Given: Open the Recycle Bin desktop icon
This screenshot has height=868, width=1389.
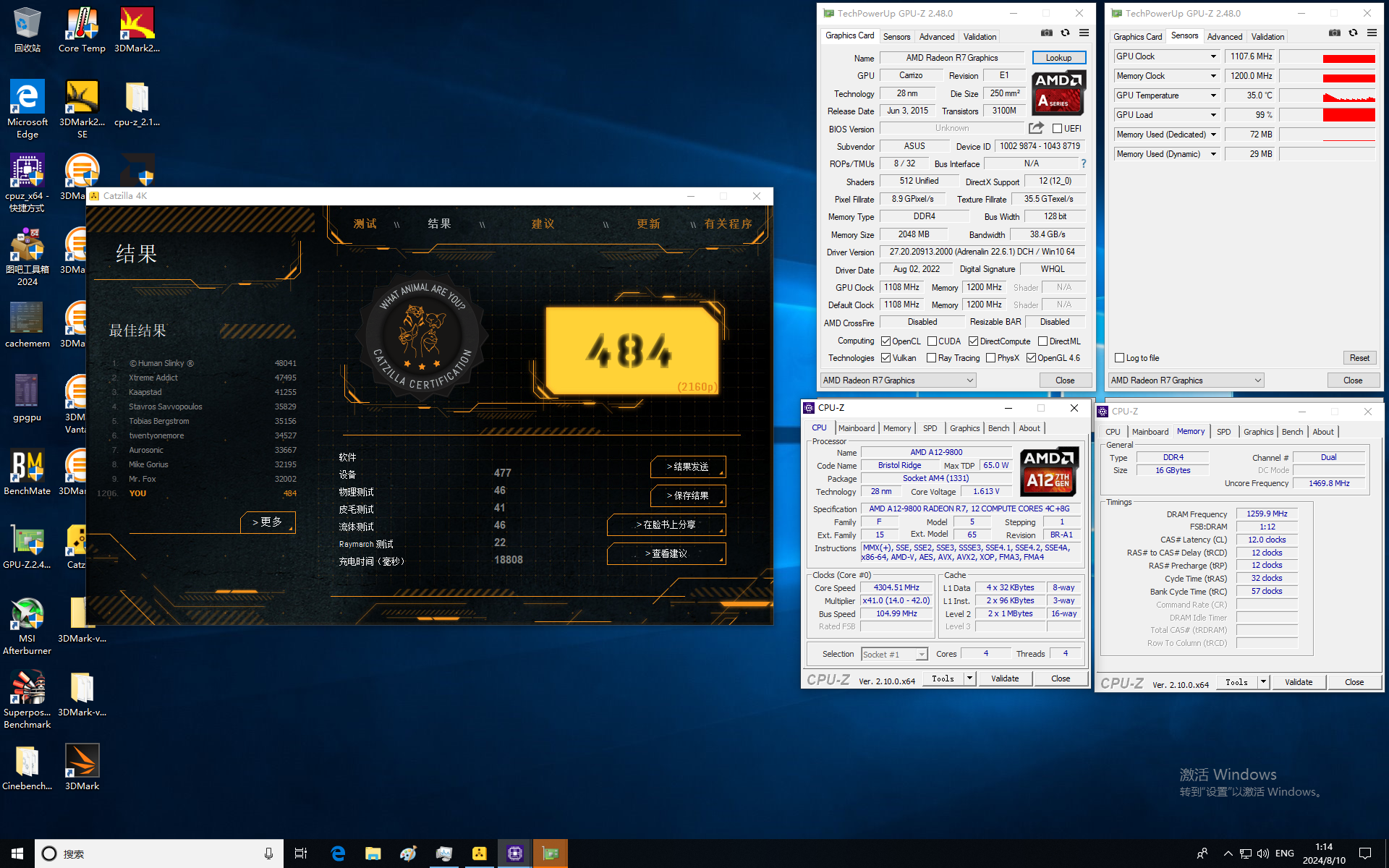Looking at the screenshot, I should [27, 30].
